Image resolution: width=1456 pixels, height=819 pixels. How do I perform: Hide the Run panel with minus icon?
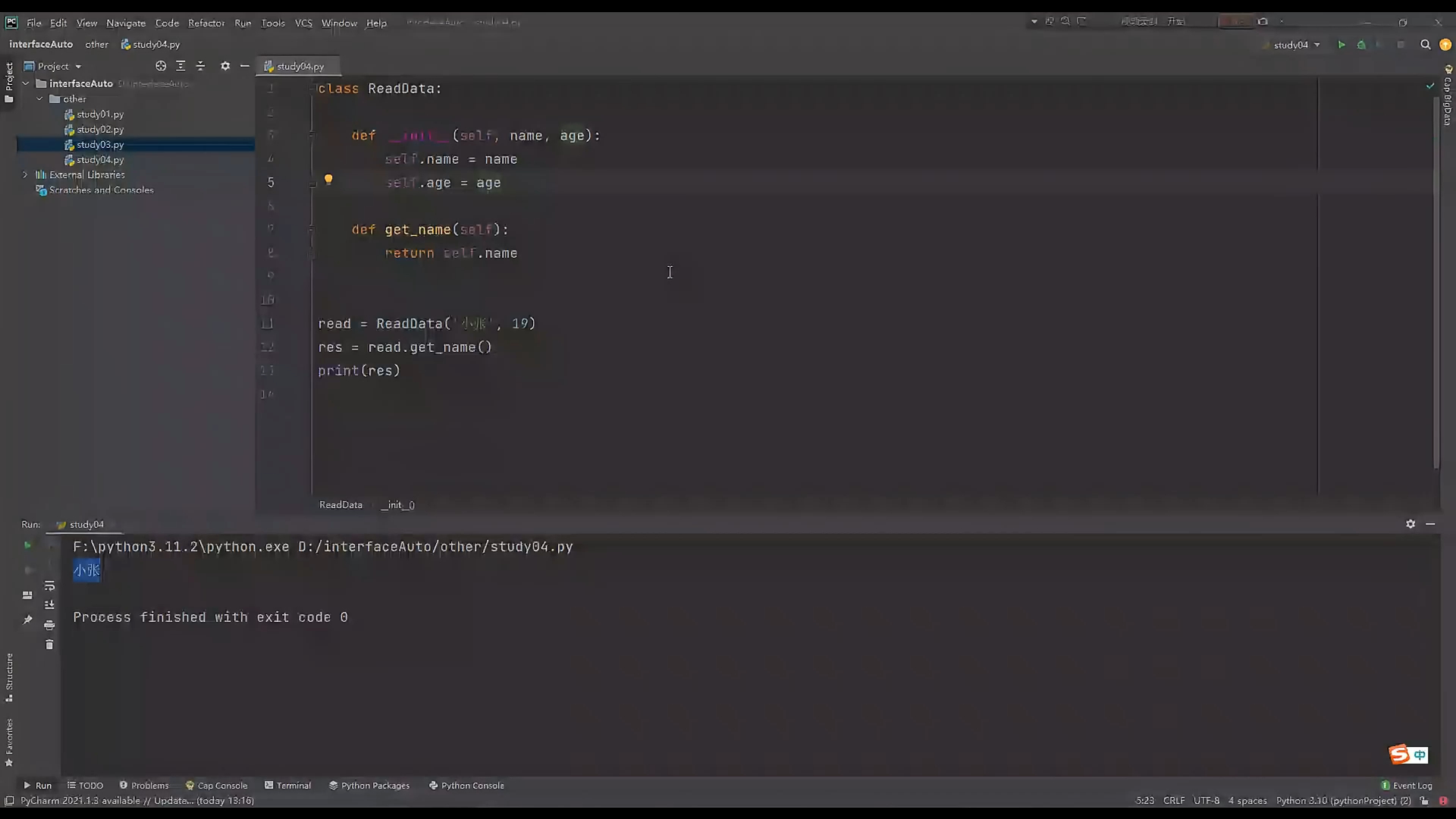click(x=1430, y=524)
